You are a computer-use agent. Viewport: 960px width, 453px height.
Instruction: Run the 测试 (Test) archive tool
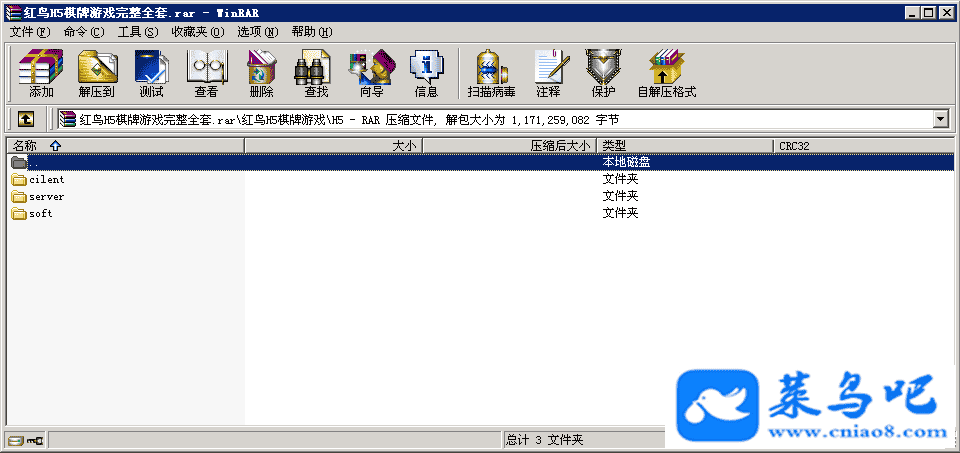tap(151, 73)
